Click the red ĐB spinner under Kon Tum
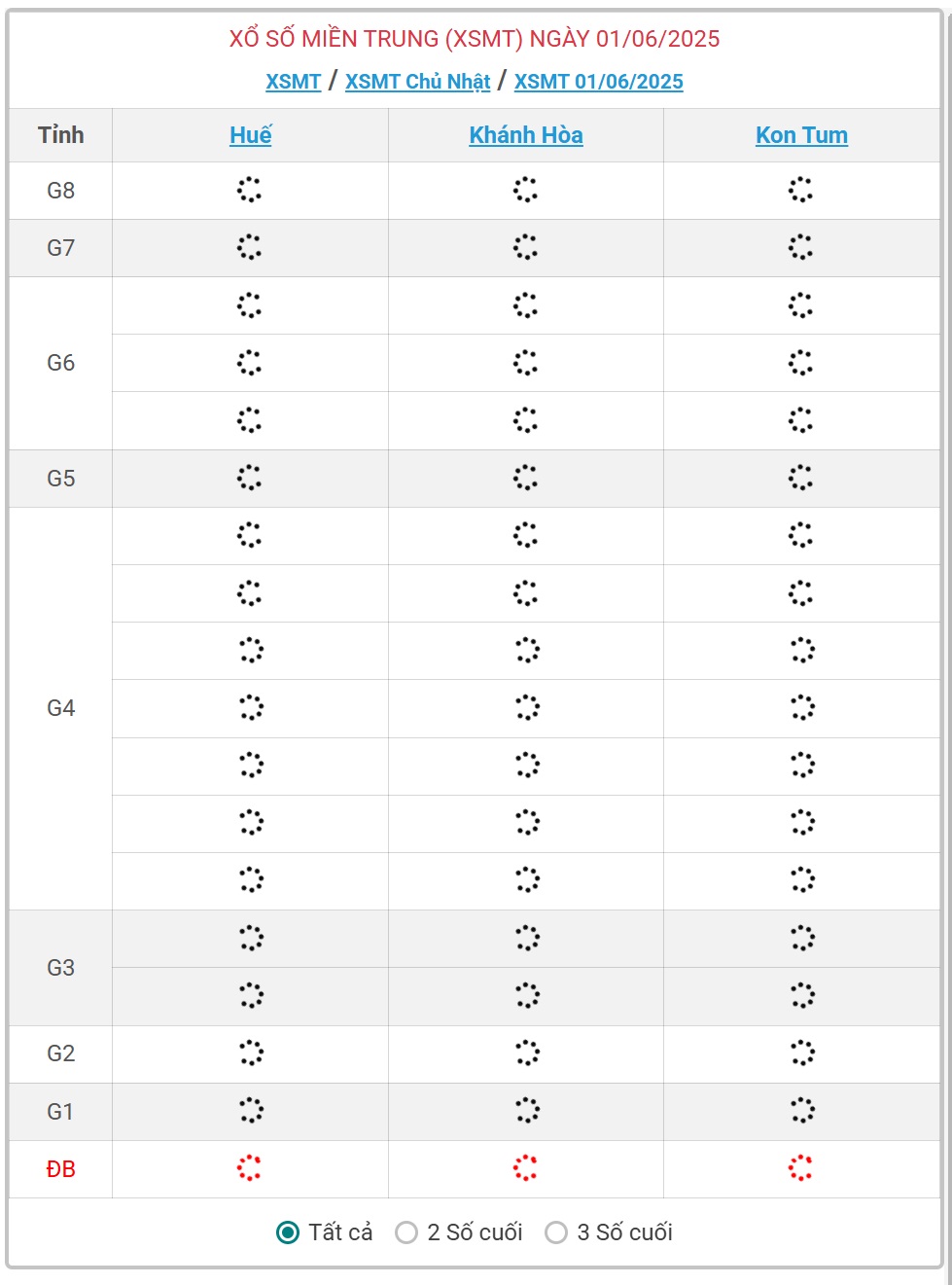 click(800, 1168)
